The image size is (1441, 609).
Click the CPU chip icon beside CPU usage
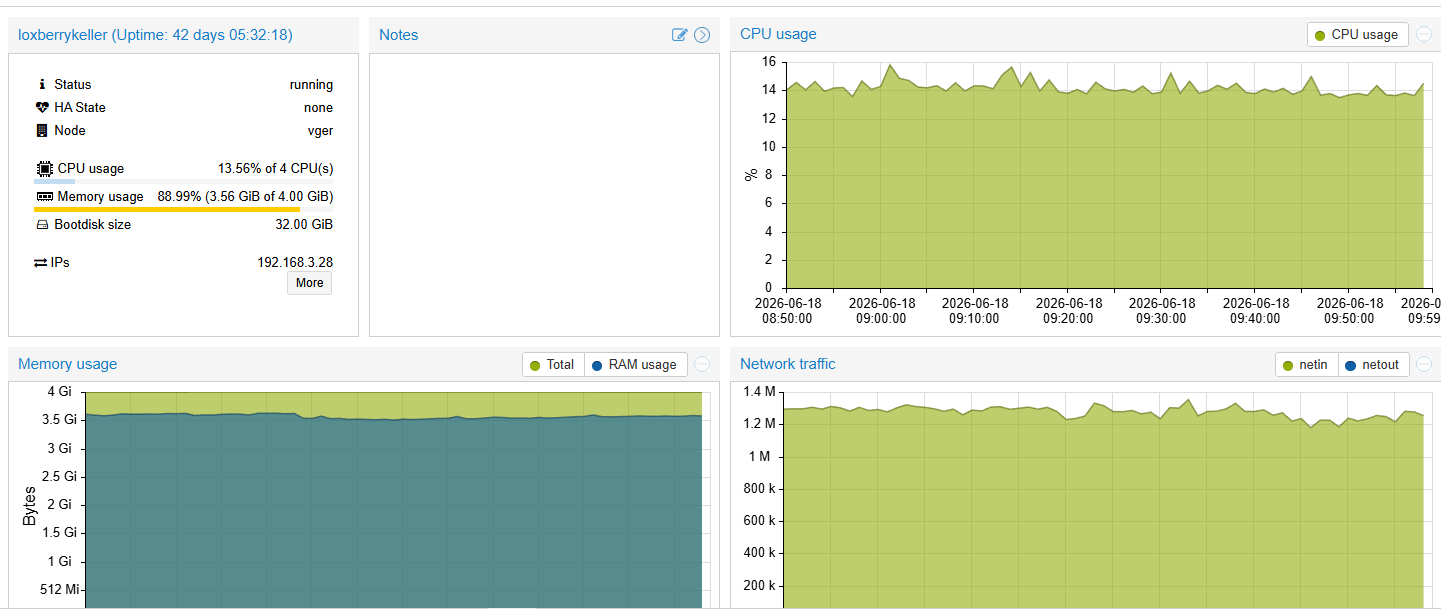pos(44,169)
